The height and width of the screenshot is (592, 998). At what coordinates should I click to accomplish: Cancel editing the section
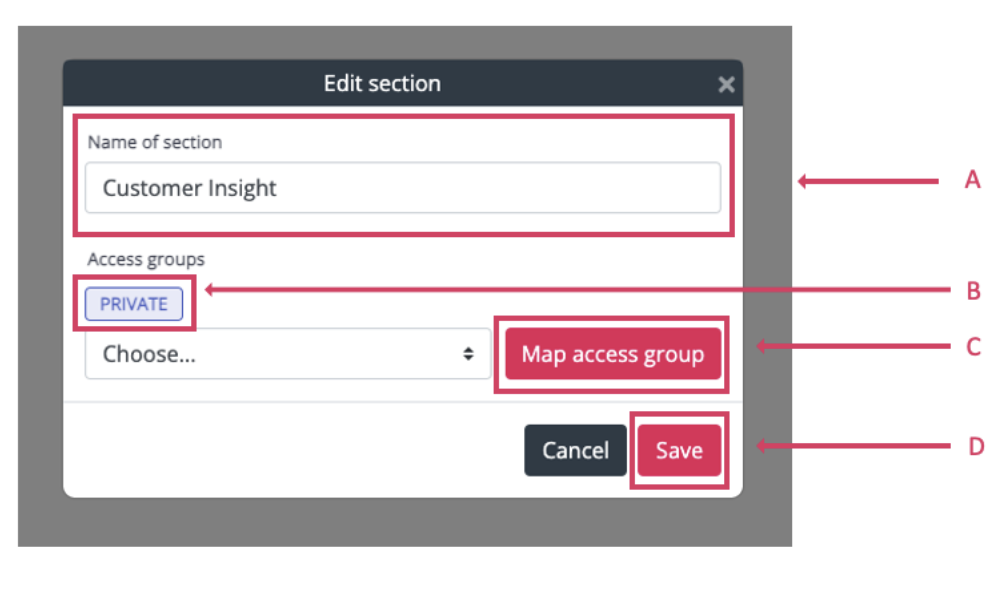click(x=575, y=450)
